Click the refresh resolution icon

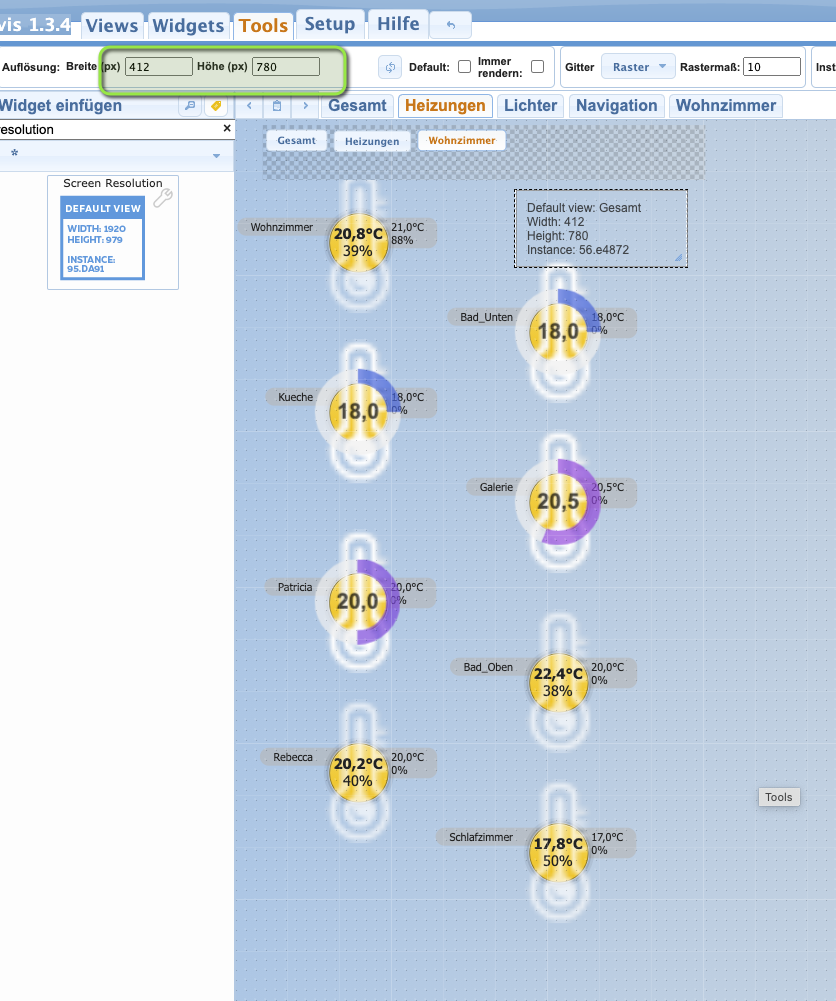coord(390,66)
